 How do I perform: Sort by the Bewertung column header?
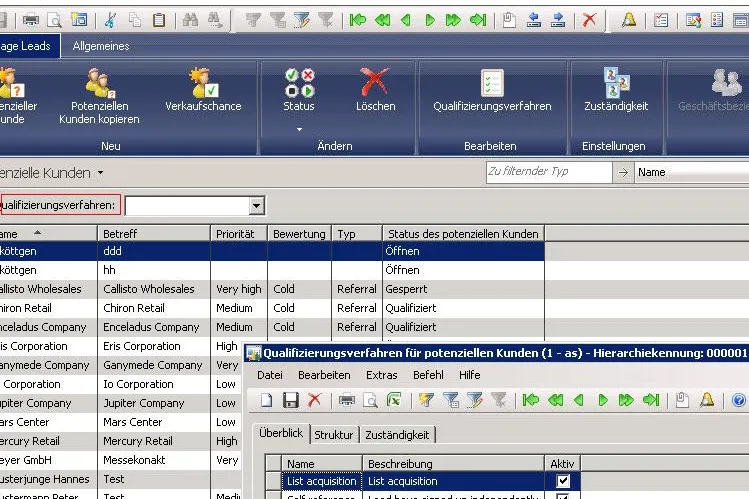coord(299,234)
